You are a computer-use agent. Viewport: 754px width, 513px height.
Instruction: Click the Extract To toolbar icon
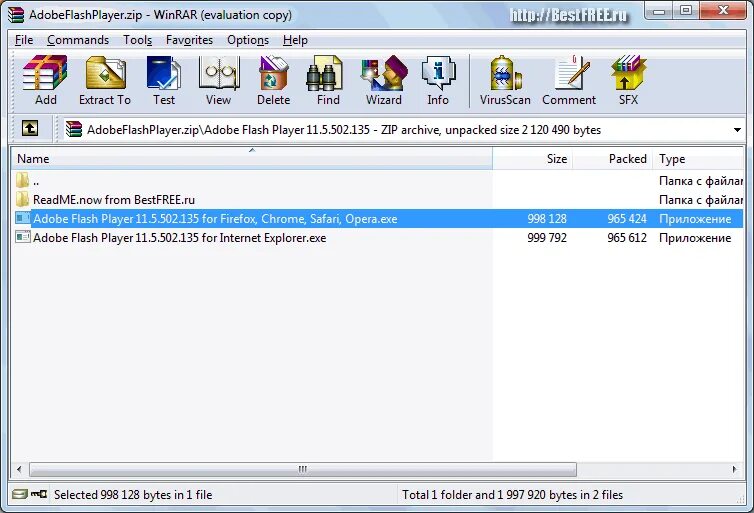coord(105,80)
